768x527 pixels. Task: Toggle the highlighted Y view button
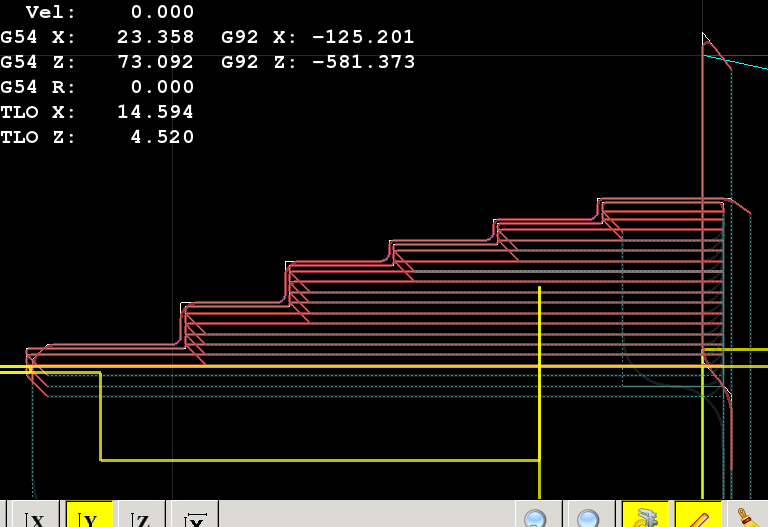pyautogui.click(x=88, y=517)
